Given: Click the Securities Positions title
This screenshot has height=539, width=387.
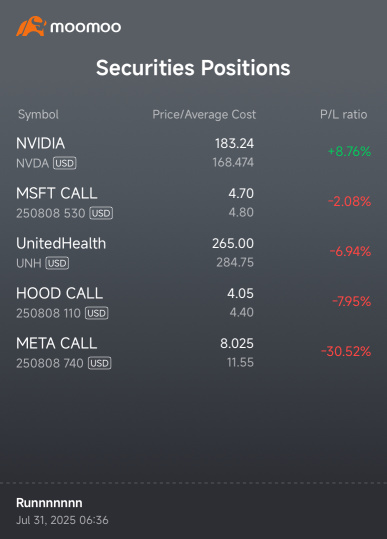Looking at the screenshot, I should 193,67.
